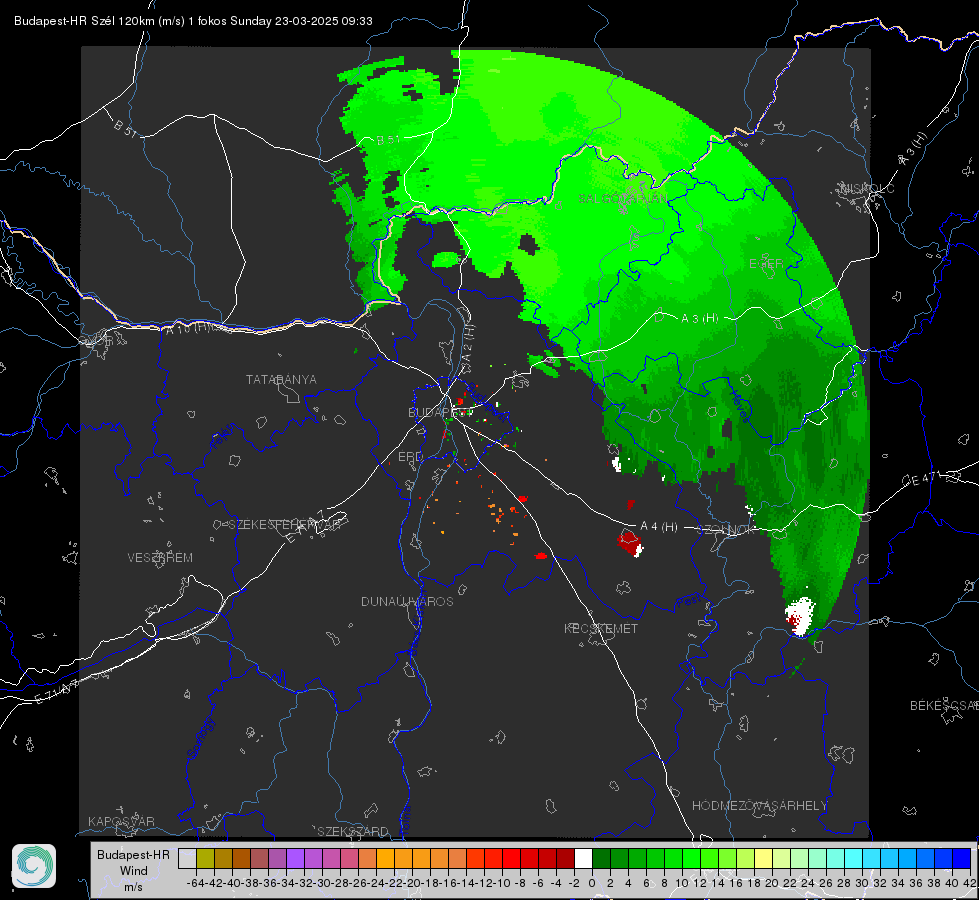
Task: Select the EGER city label
Action: 766,264
